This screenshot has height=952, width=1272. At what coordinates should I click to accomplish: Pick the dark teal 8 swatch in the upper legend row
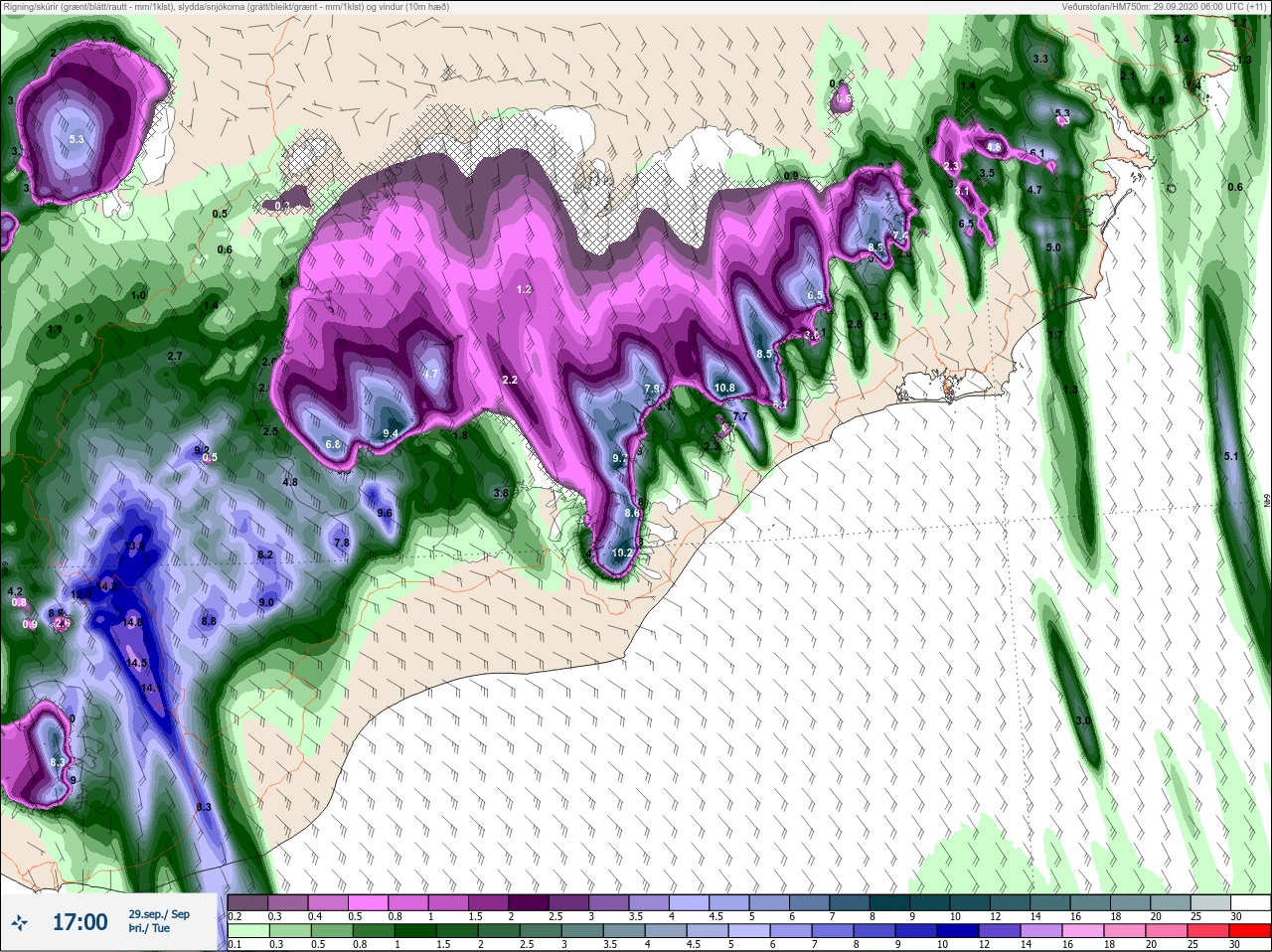(x=888, y=901)
